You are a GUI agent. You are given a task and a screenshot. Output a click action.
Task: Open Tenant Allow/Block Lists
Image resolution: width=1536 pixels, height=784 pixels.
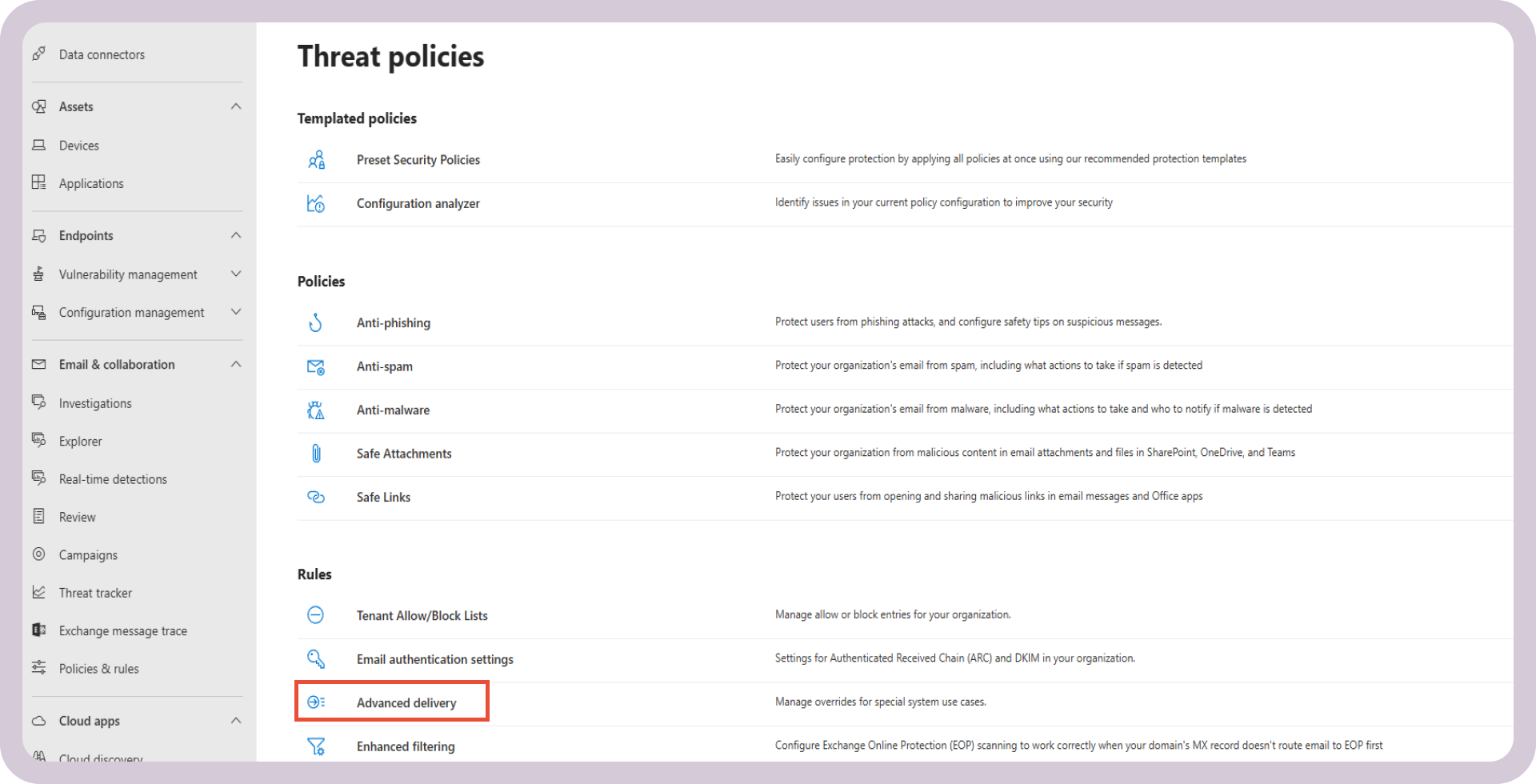point(422,615)
